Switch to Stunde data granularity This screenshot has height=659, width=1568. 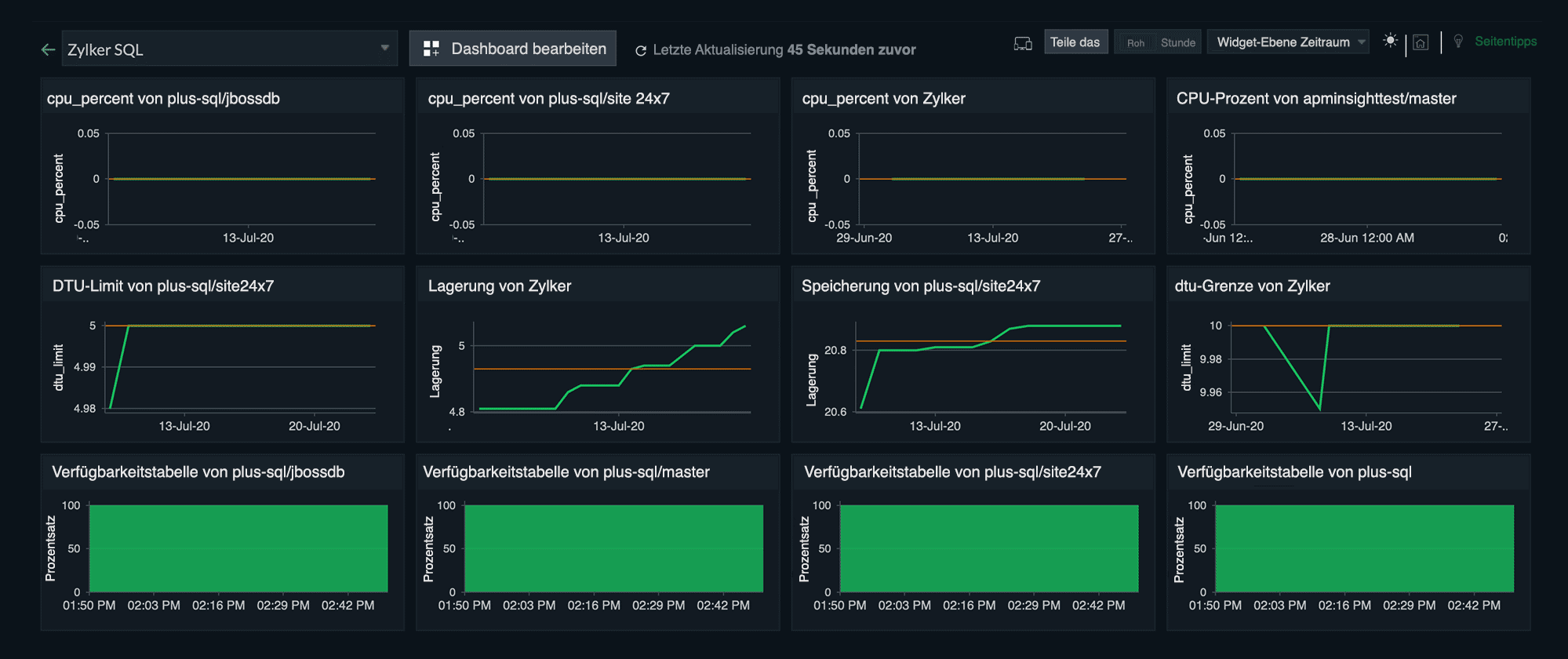pos(1177,43)
